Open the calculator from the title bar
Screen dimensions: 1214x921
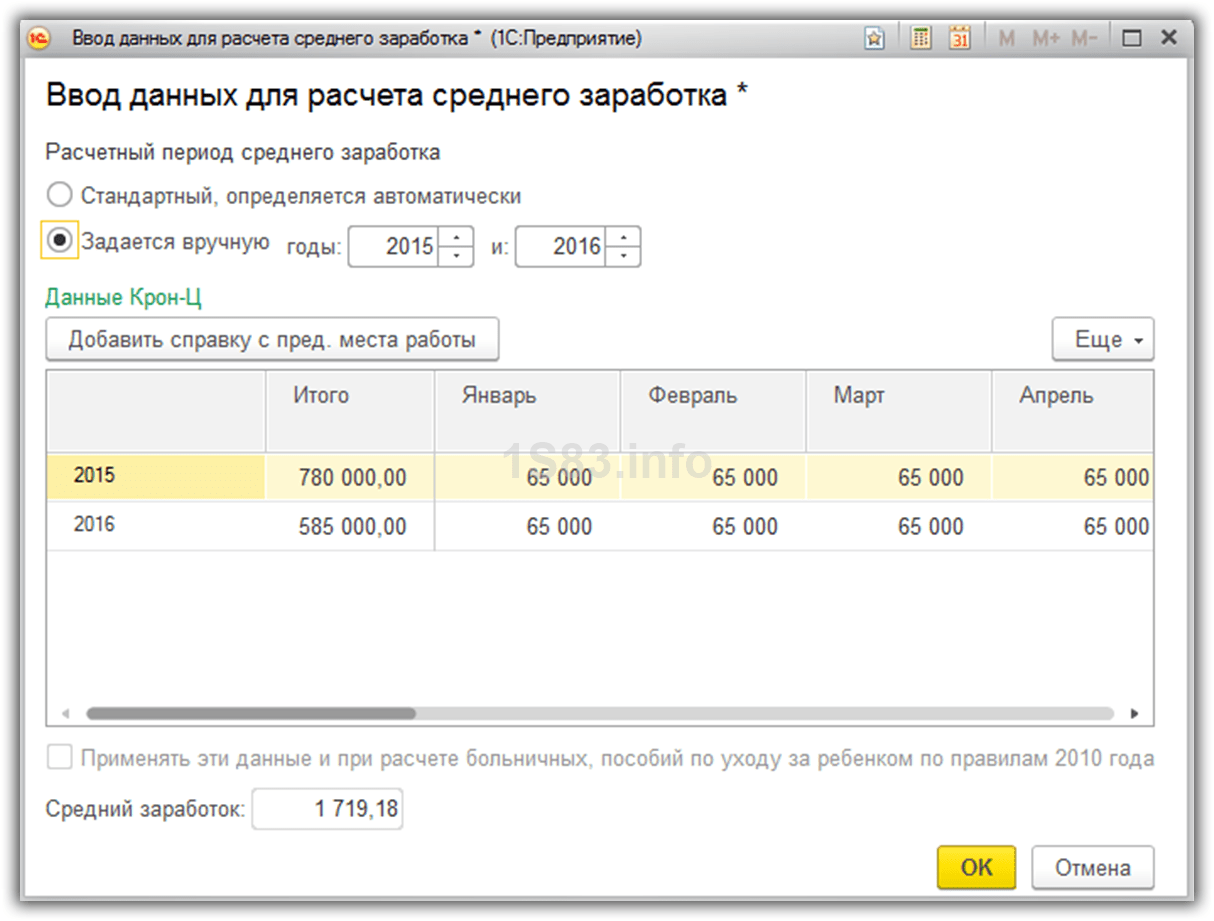[921, 39]
